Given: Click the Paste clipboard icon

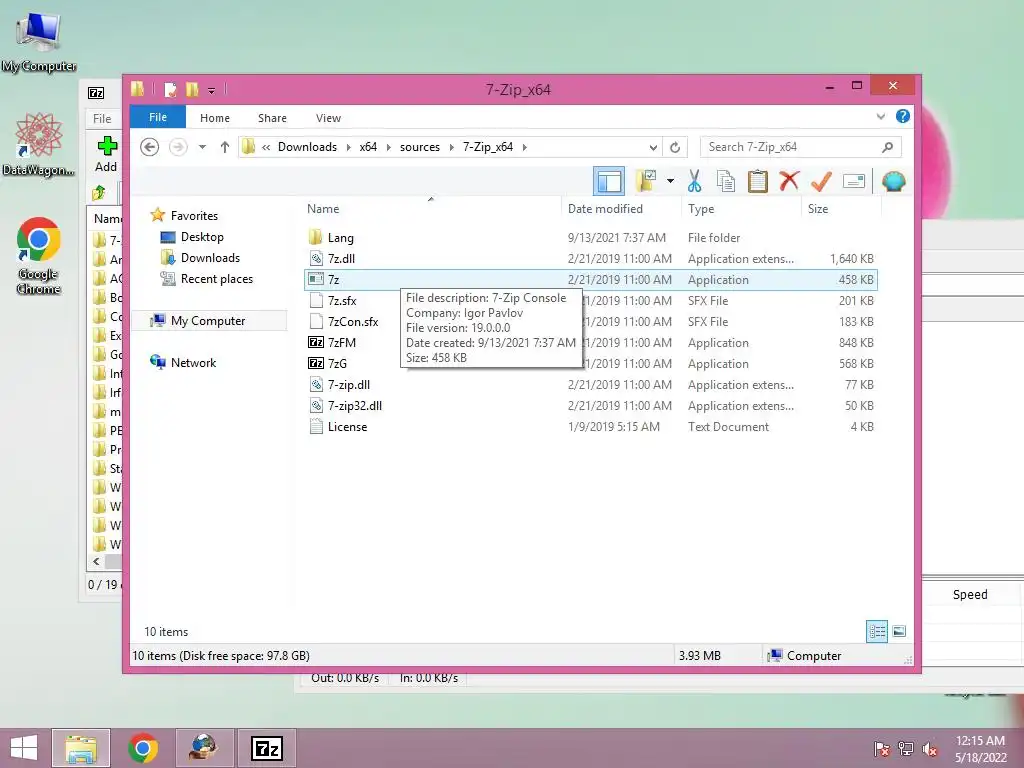Looking at the screenshot, I should [758, 181].
